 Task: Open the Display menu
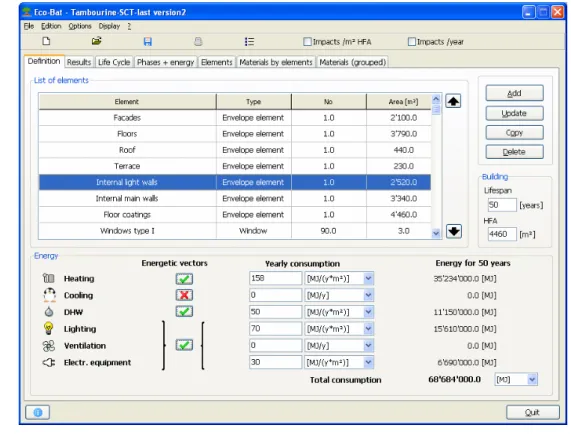point(109,26)
